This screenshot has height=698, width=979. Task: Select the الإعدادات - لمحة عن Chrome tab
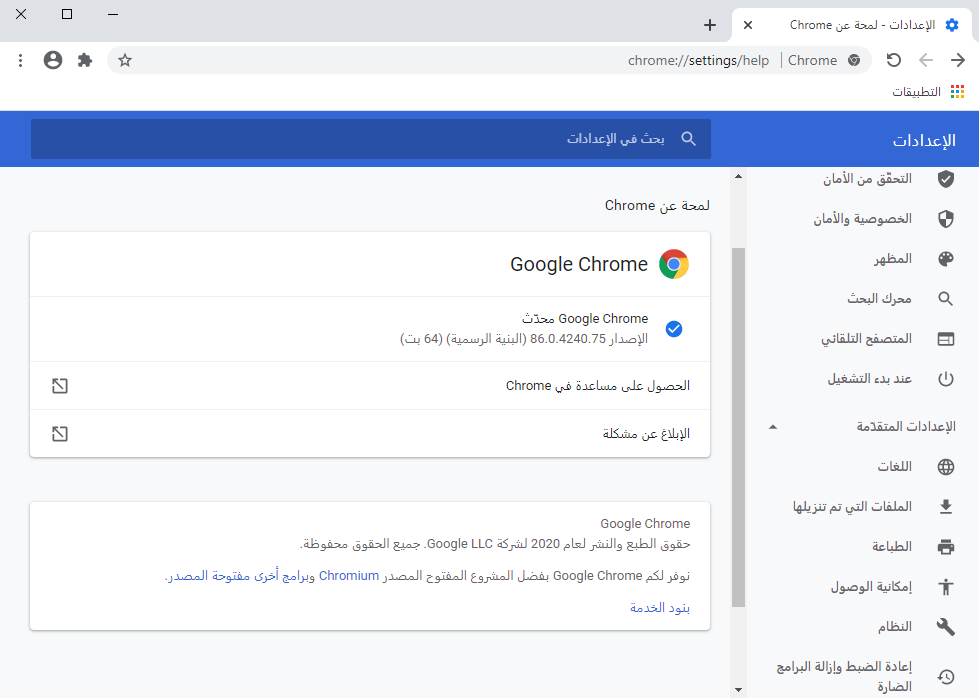[852, 25]
